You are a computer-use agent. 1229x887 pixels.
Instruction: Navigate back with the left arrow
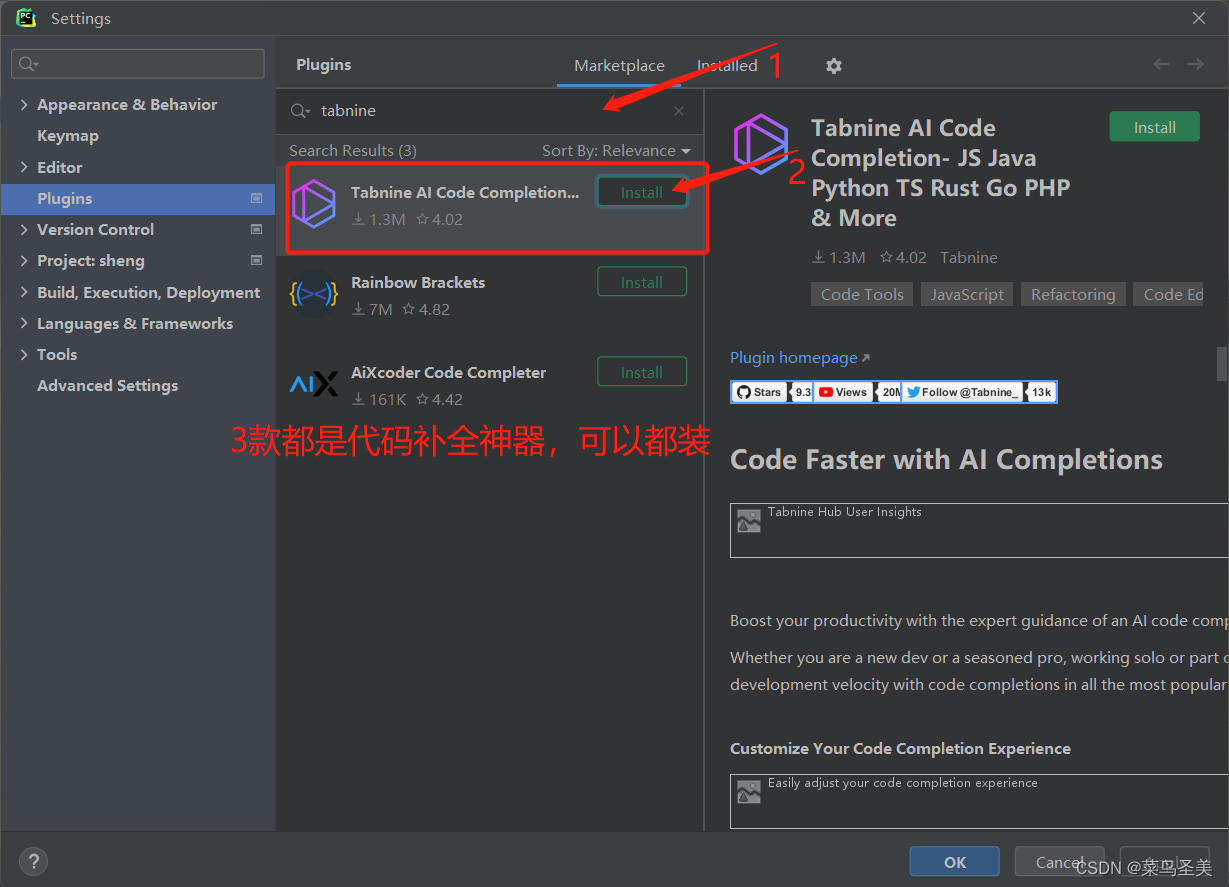point(1161,64)
